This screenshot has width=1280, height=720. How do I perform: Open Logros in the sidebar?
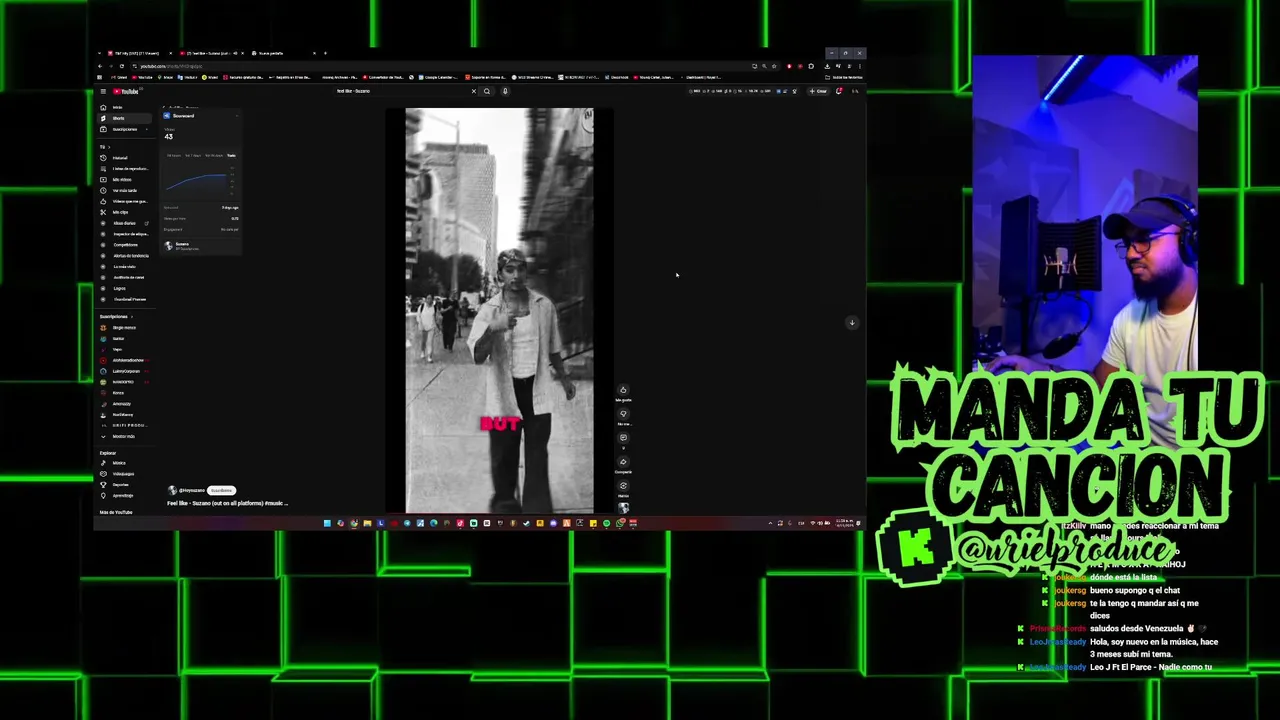click(124, 288)
